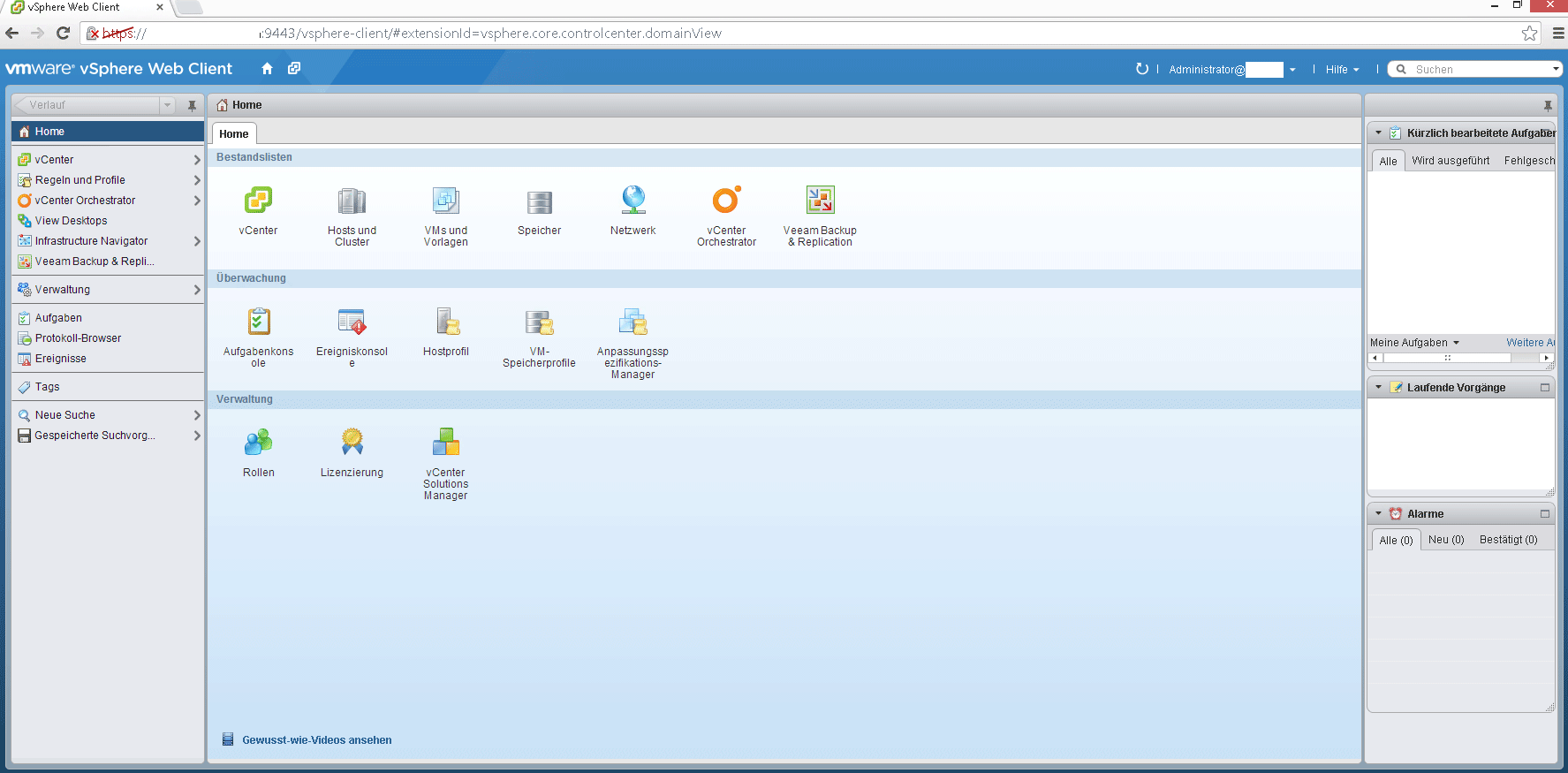This screenshot has width=1568, height=773.
Task: Open the Netzwerk icon
Action: point(633,200)
